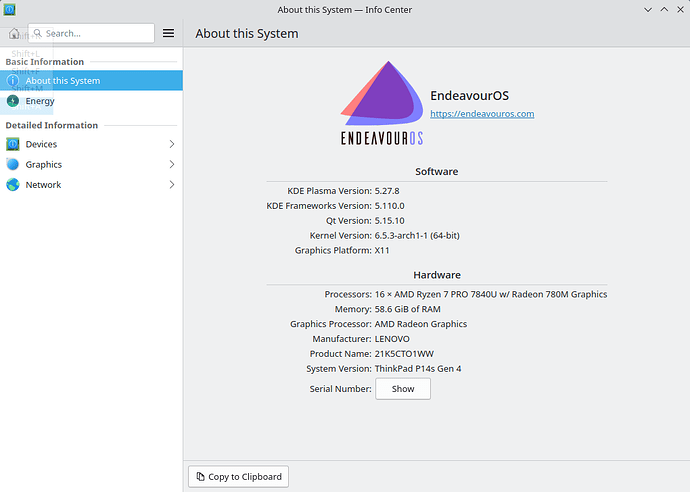Click Product Name value 21K5CTO1WW
Viewport: 690px width, 492px height.
tap(404, 354)
